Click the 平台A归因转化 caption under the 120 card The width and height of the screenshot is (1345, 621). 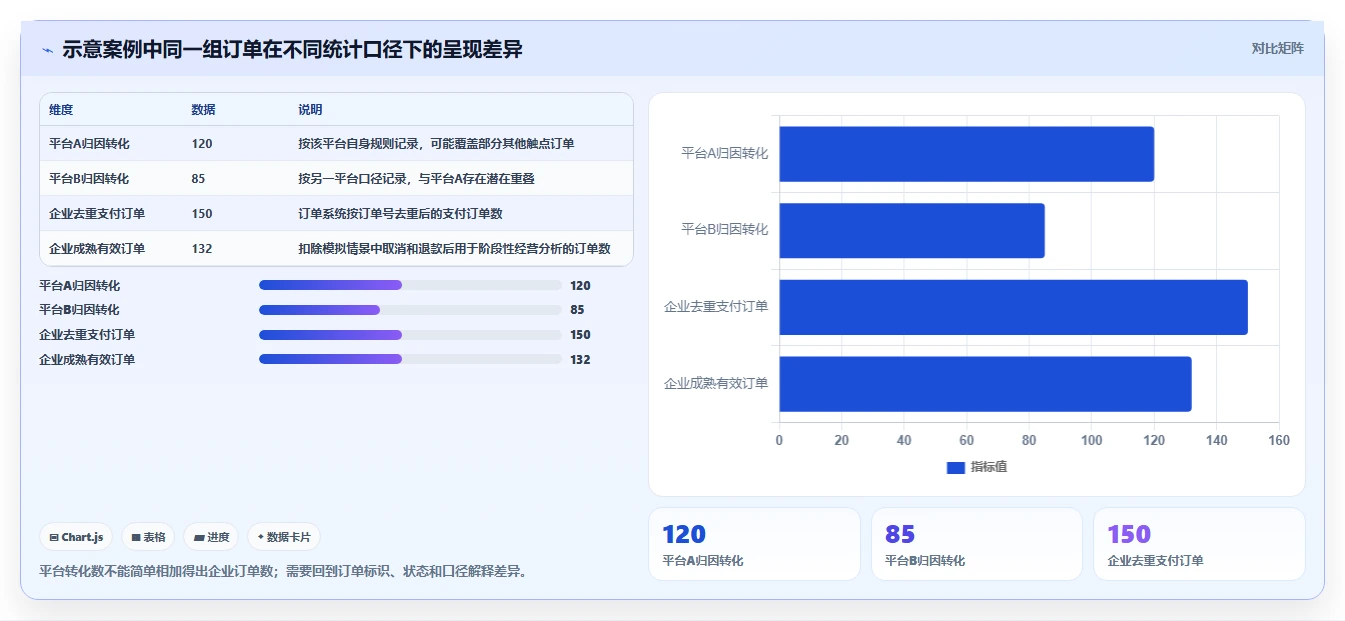[703, 561]
